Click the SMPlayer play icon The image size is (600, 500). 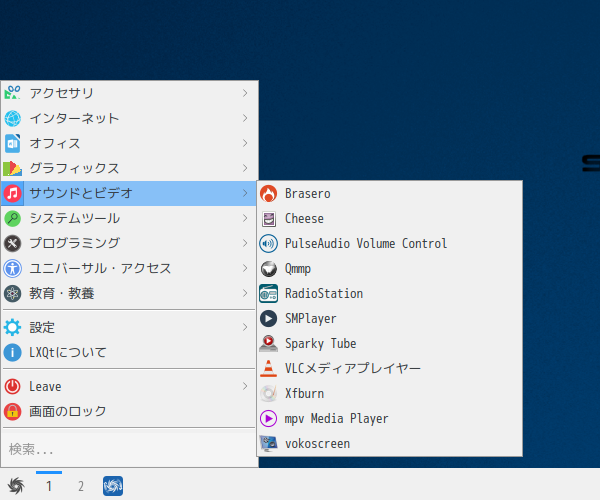pos(269,319)
